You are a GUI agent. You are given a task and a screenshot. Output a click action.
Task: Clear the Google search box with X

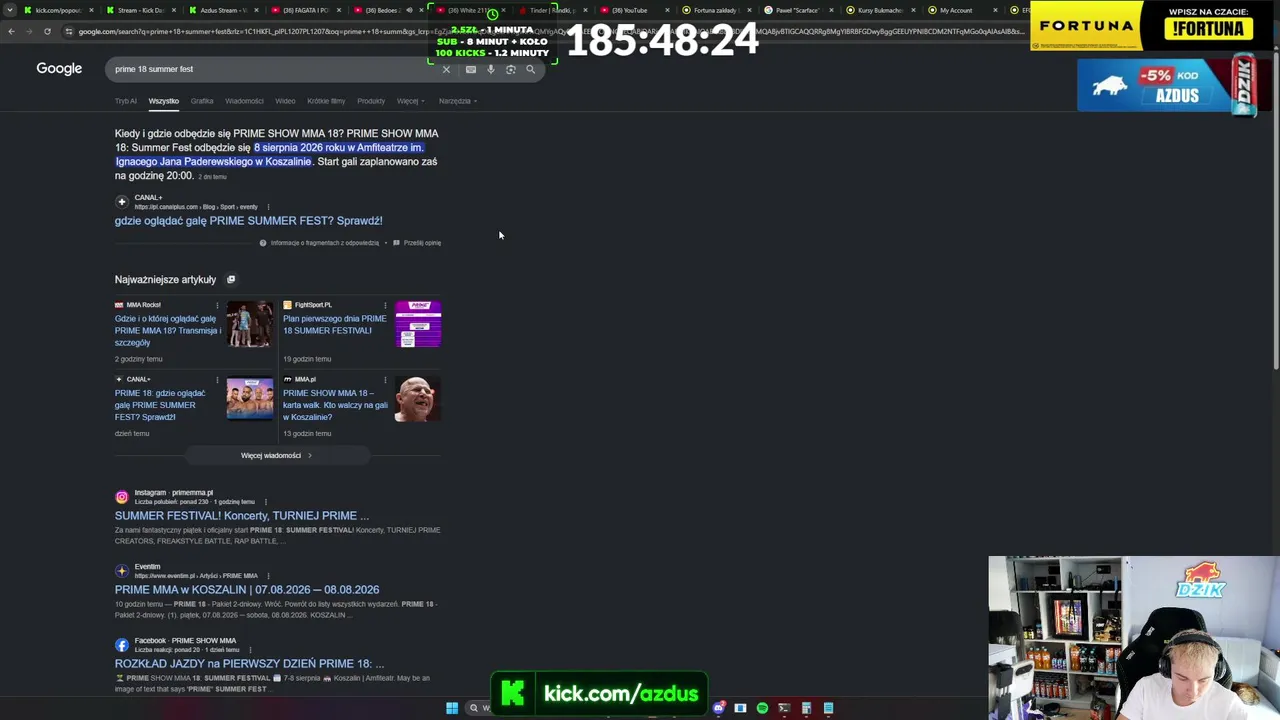coord(446,69)
